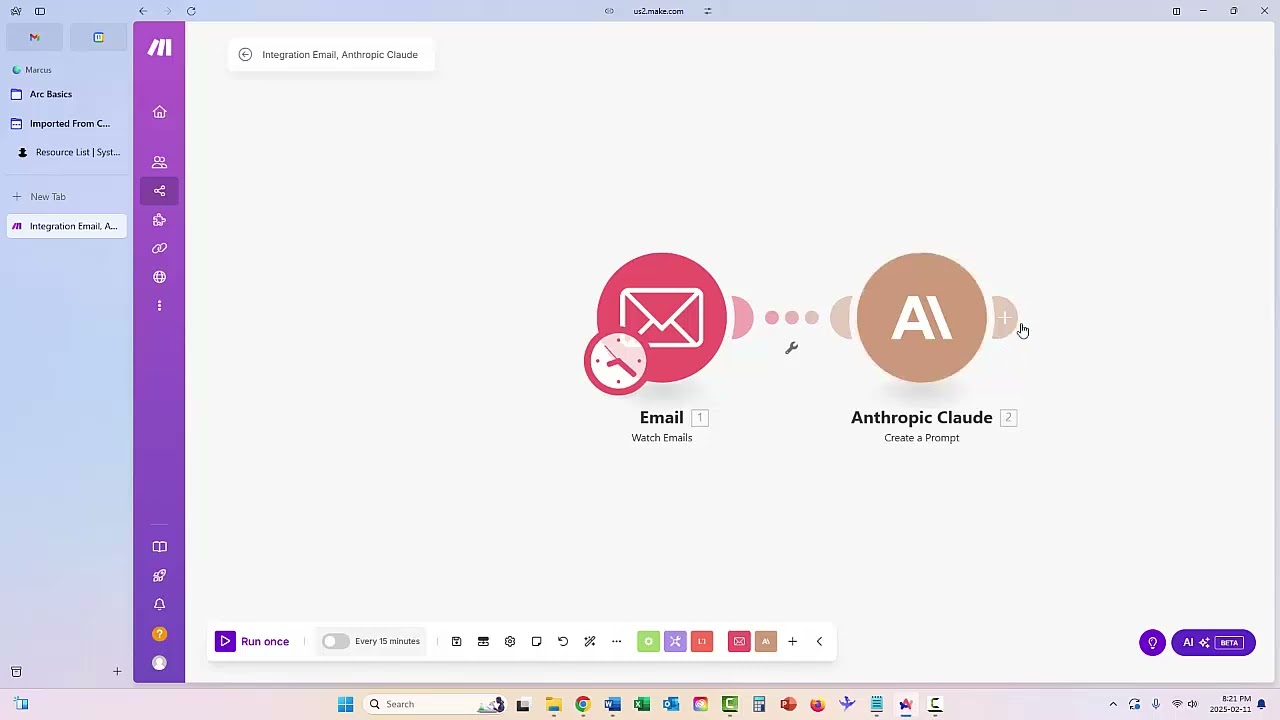
Task: Open scenario inputs and outputs icon
Action: [x=483, y=642]
